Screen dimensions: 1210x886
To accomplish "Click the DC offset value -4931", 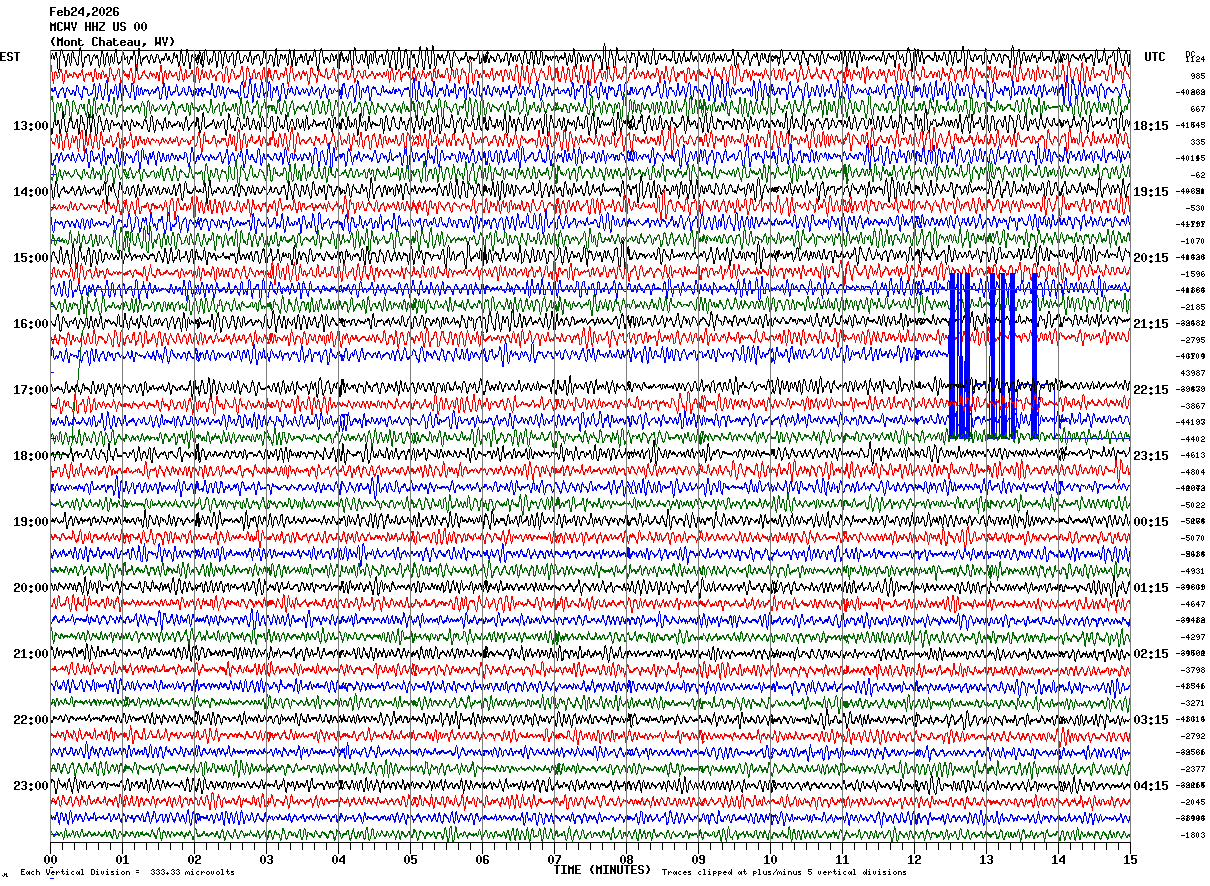I will tap(1194, 571).
